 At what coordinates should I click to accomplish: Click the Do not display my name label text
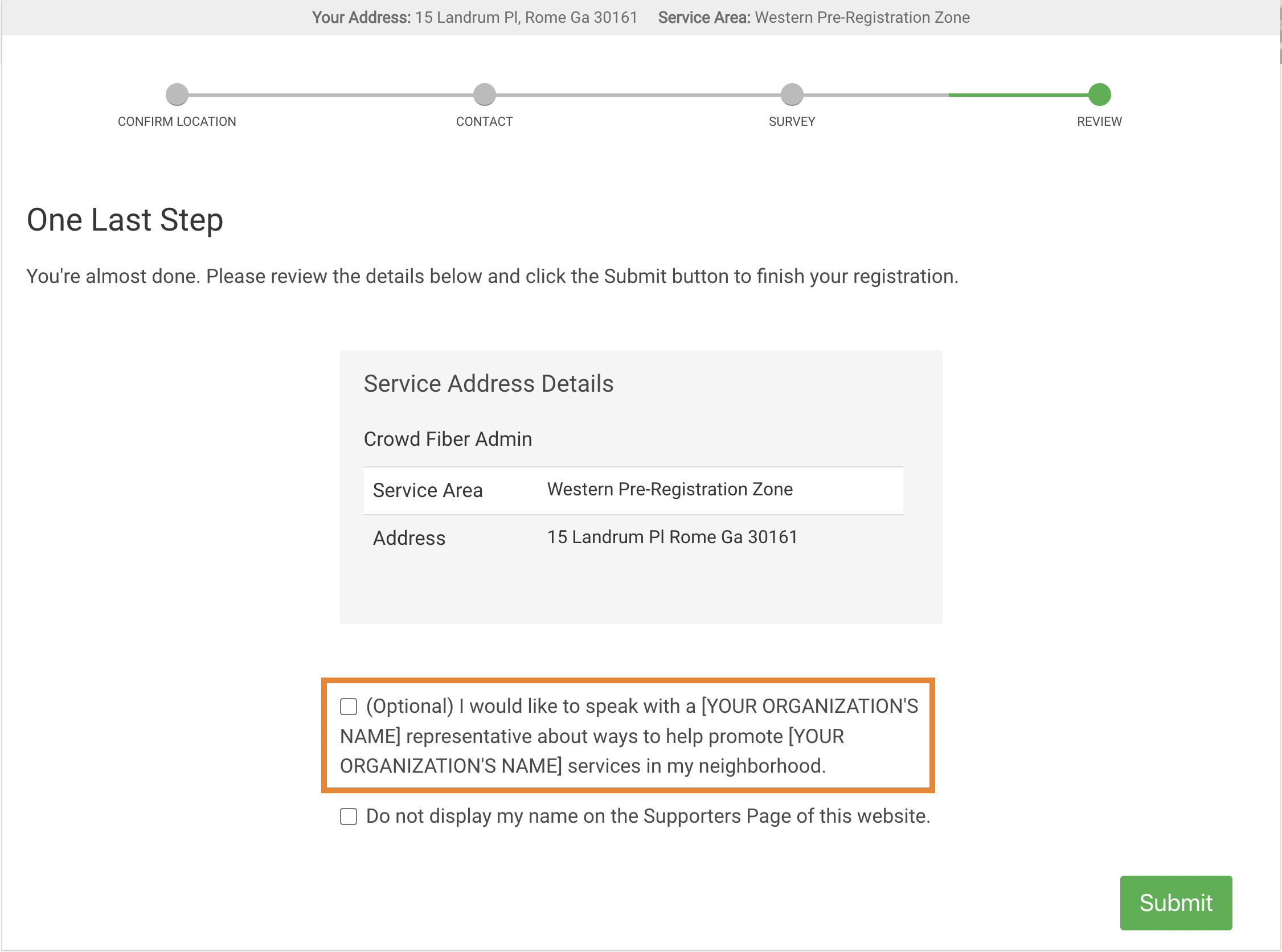point(648,816)
